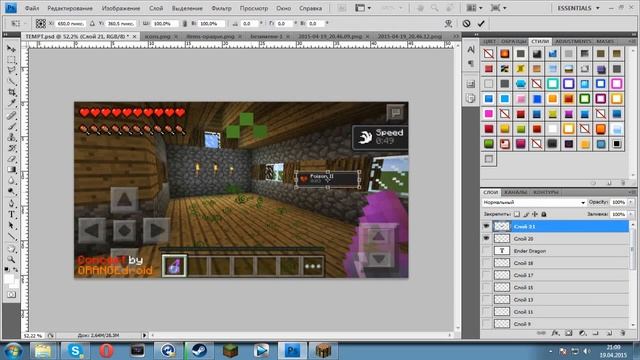
Task: Hide layer Слой 21 with eye icon
Action: pyautogui.click(x=486, y=226)
